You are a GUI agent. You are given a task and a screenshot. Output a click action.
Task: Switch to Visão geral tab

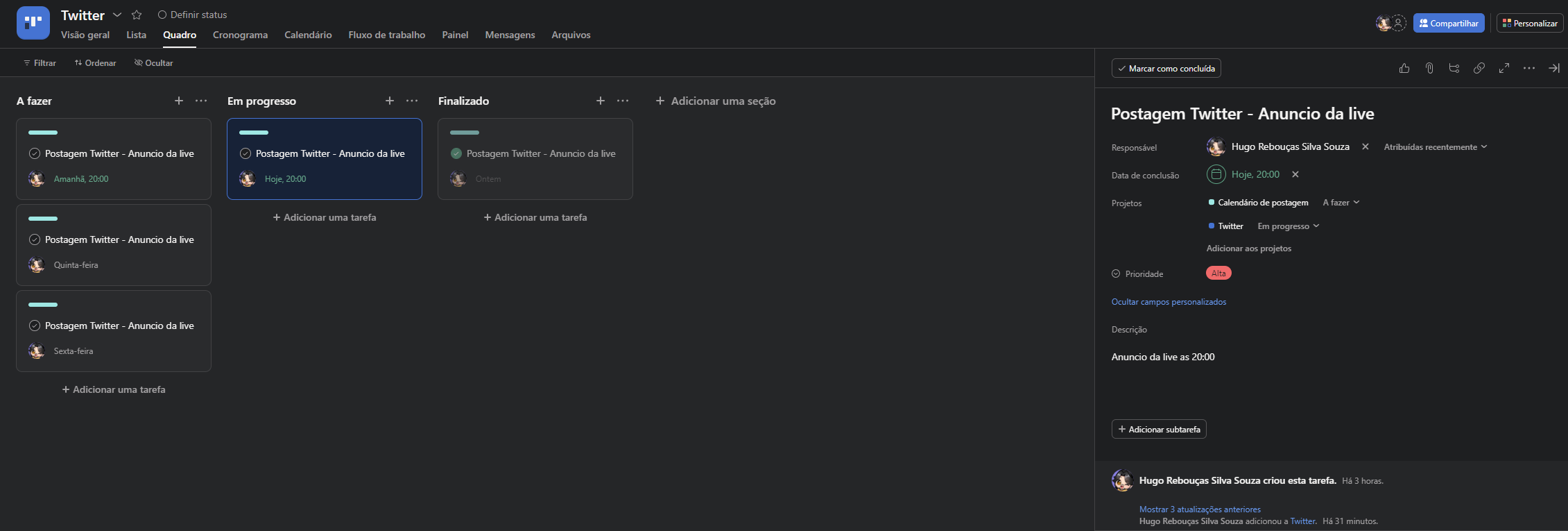click(x=85, y=35)
